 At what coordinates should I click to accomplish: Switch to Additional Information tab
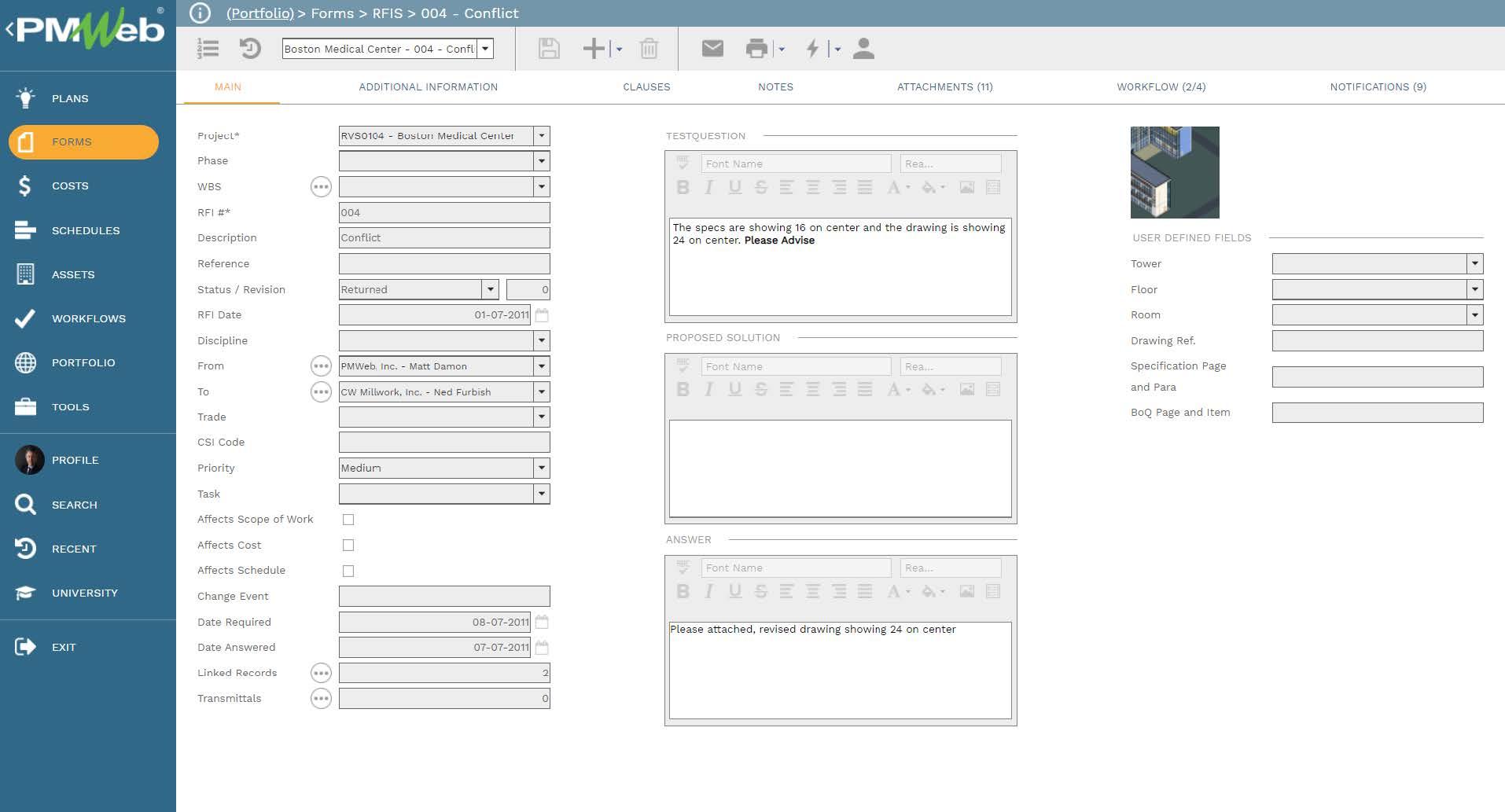[429, 87]
